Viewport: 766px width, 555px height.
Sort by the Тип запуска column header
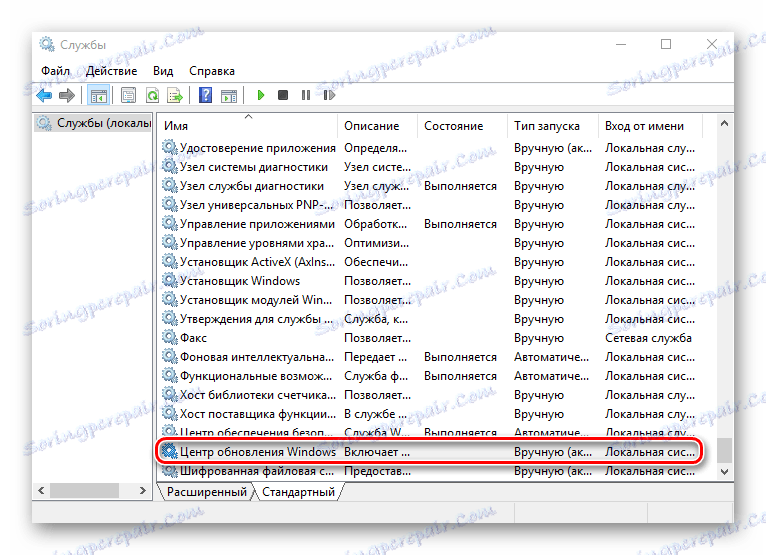(x=553, y=126)
